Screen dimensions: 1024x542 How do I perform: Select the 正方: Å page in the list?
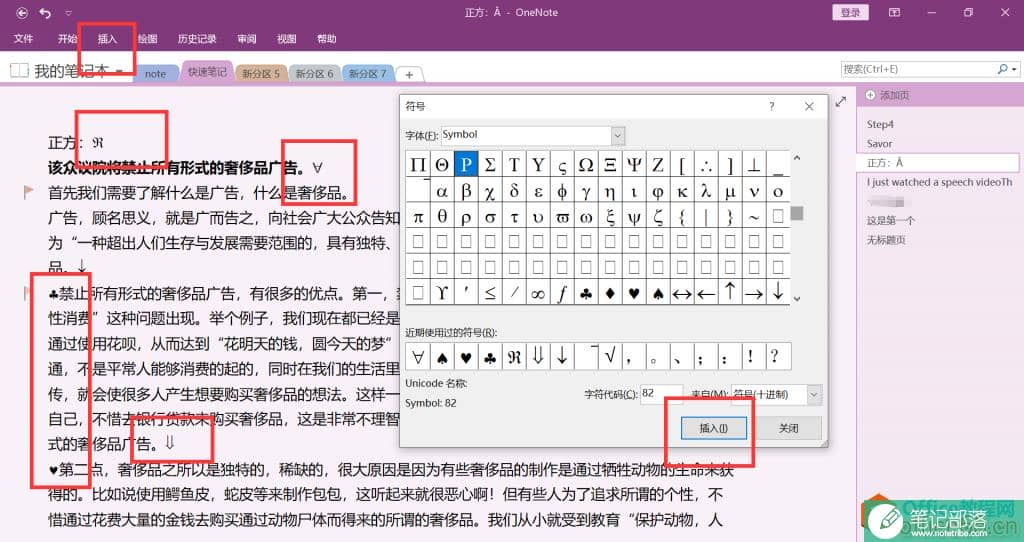pos(937,163)
